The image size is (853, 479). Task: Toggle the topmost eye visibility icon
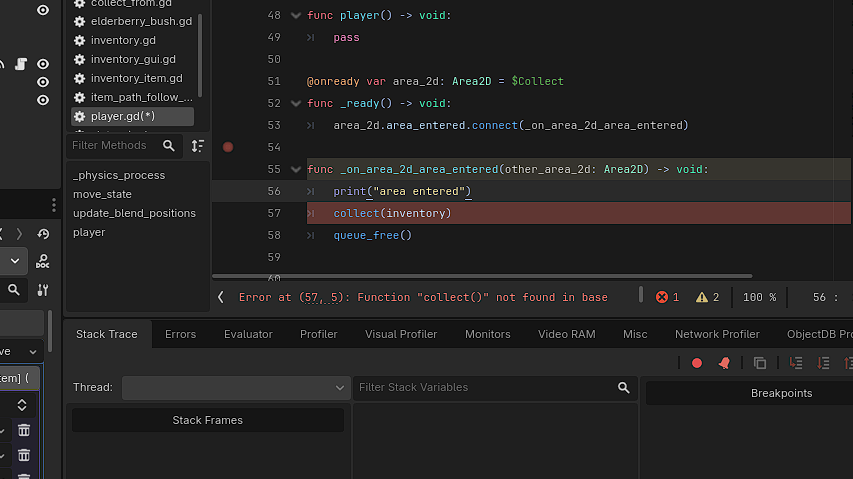[x=43, y=10]
